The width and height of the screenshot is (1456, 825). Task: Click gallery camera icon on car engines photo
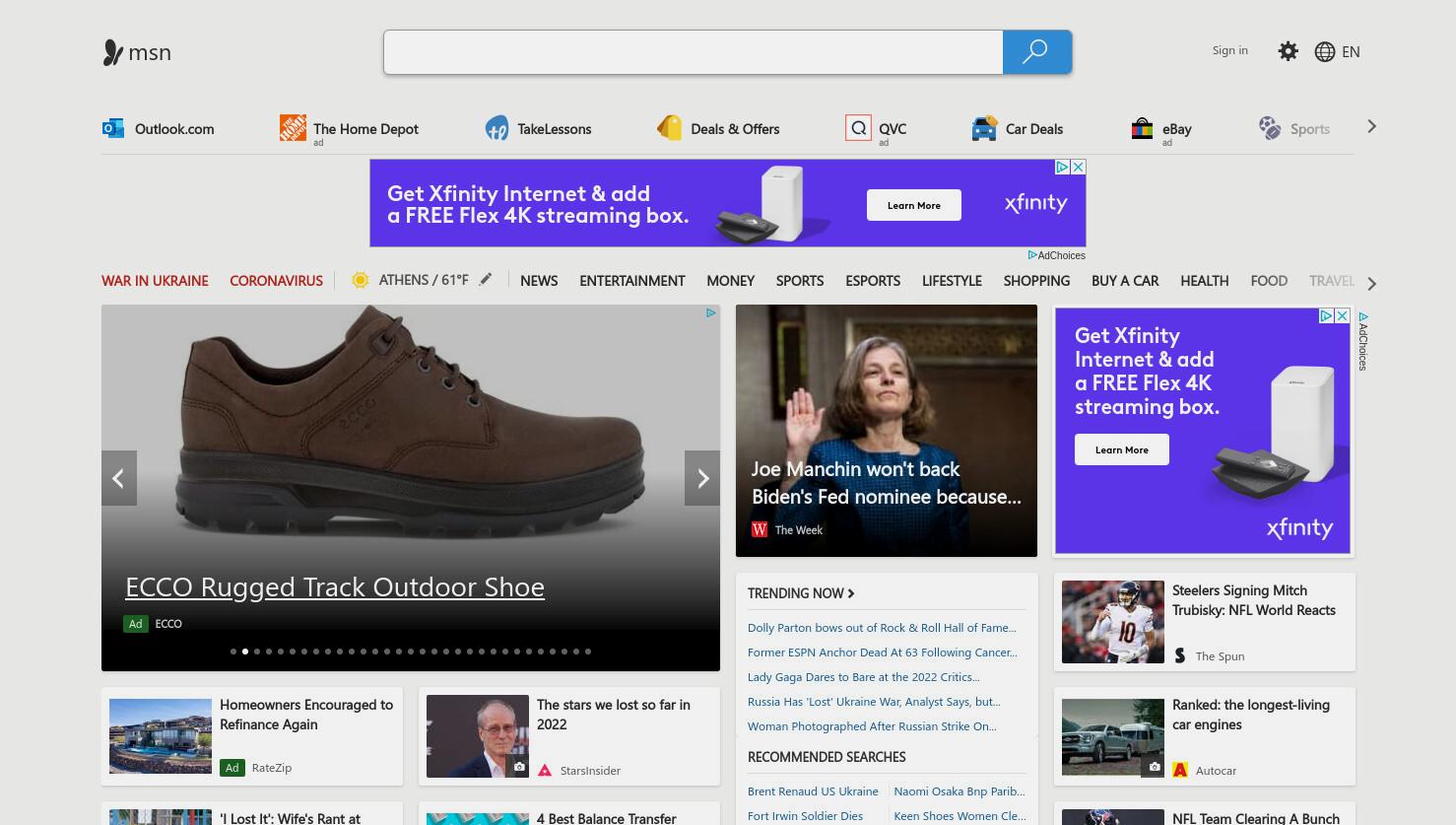click(x=1155, y=767)
